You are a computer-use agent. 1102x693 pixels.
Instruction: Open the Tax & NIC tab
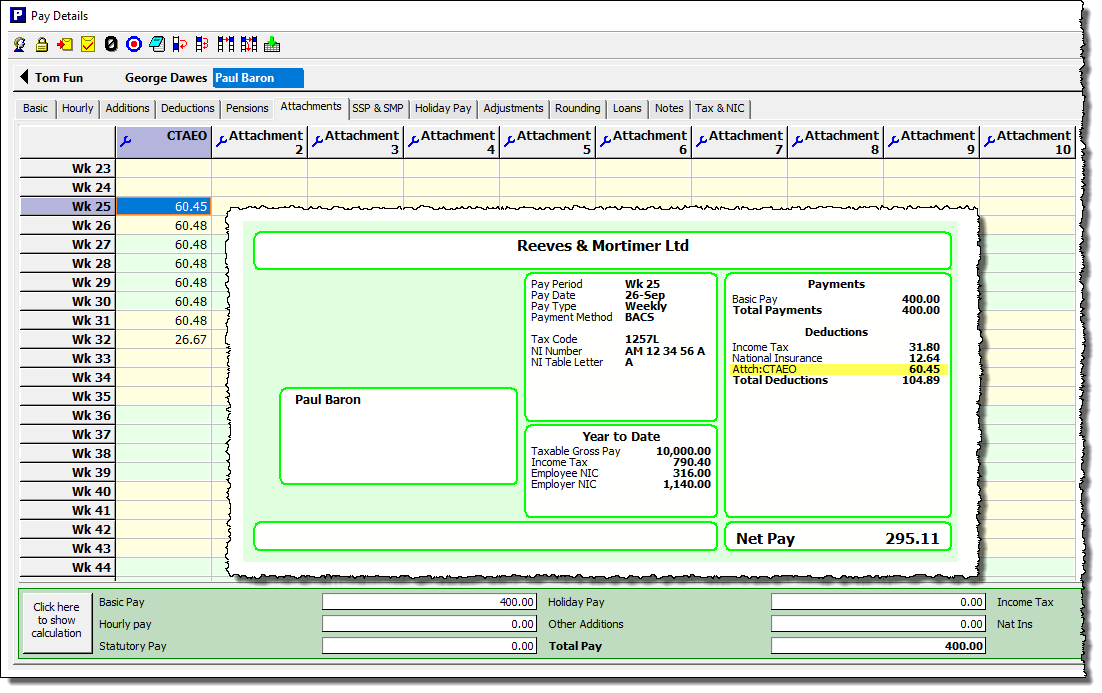click(x=720, y=108)
